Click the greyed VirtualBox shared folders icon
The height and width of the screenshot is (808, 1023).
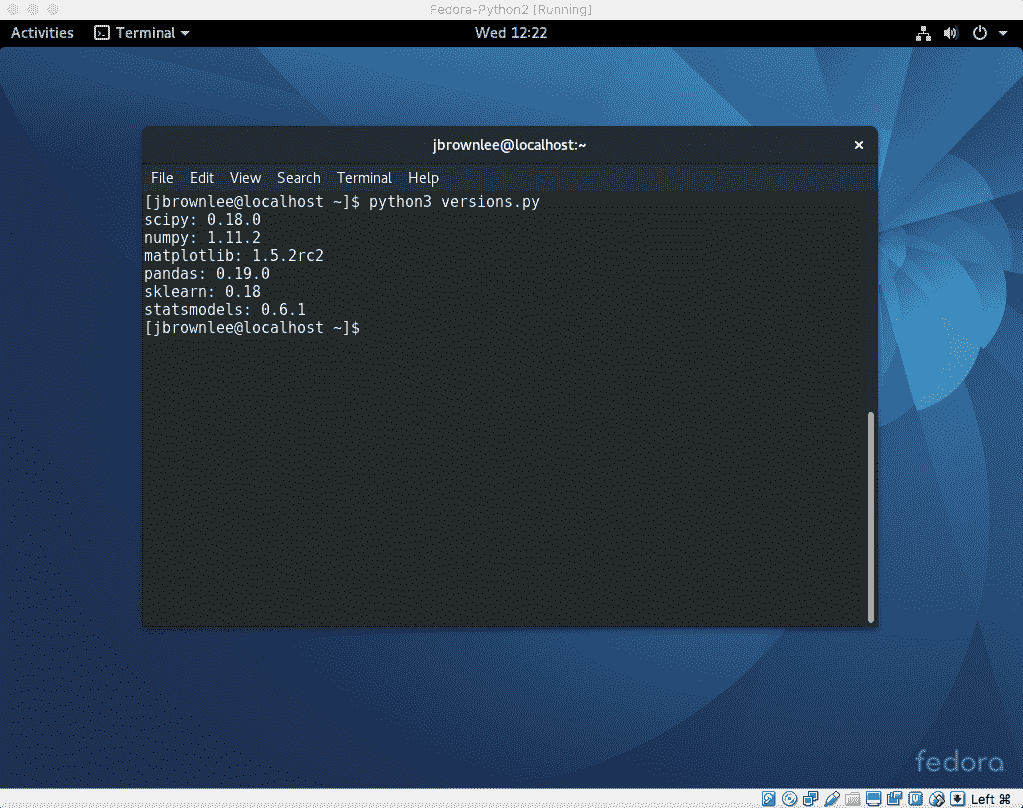[853, 799]
